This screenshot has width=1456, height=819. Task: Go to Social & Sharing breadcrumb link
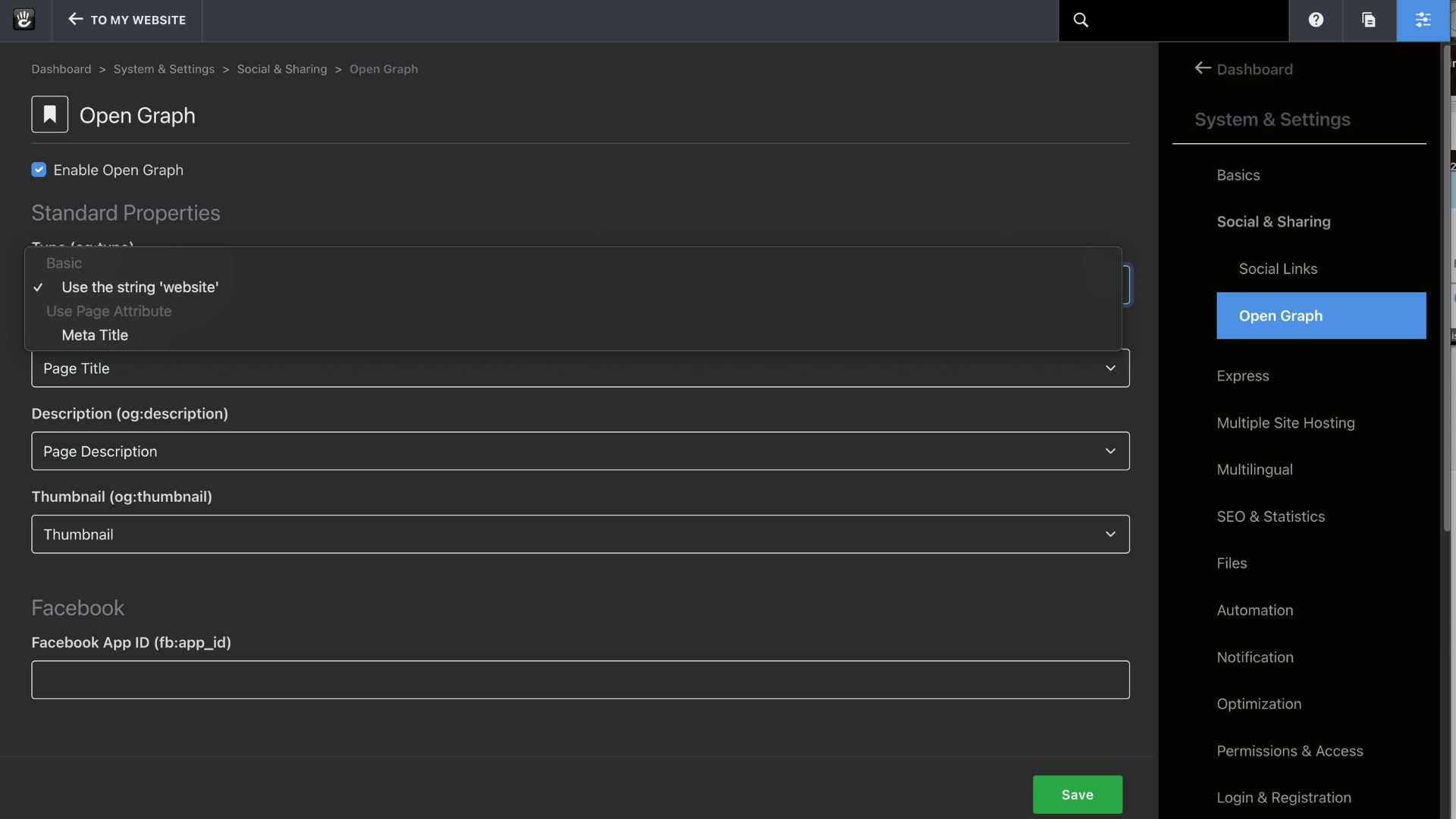tap(281, 69)
